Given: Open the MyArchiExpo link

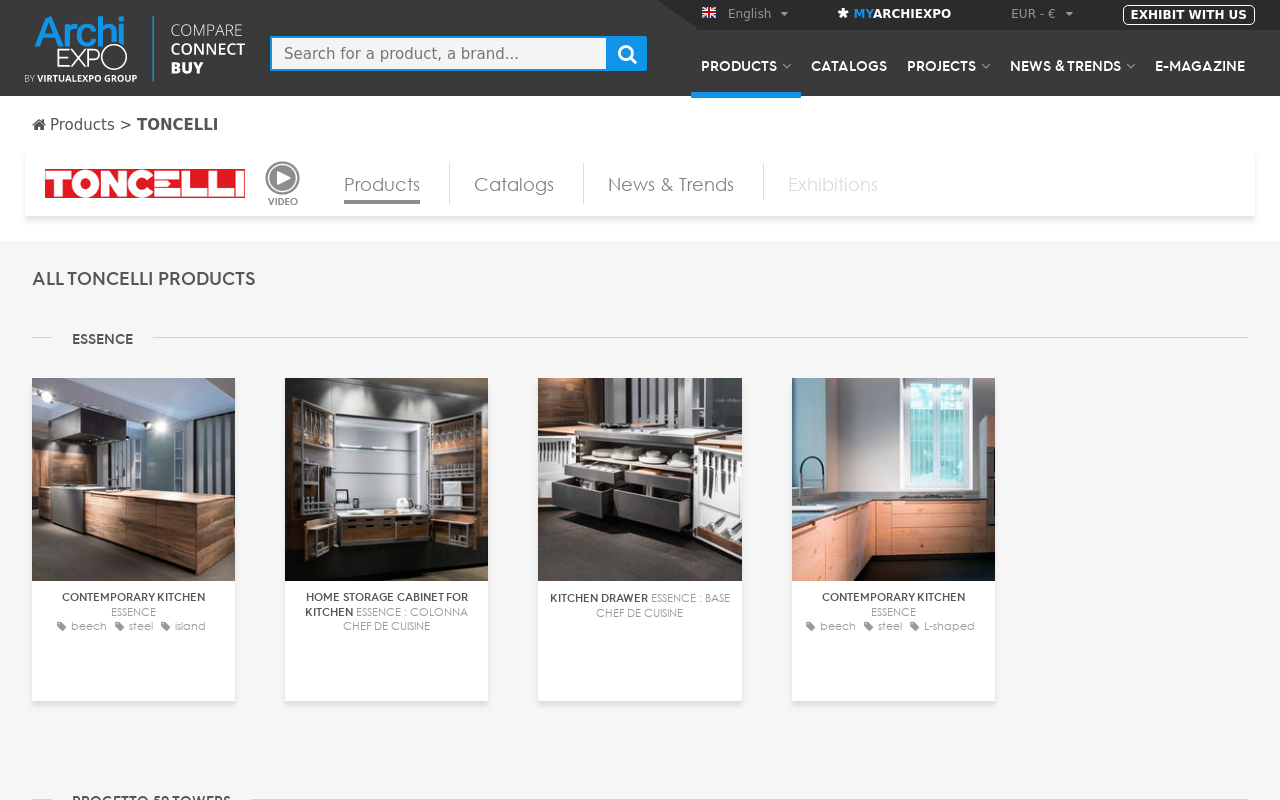Looking at the screenshot, I should (x=894, y=14).
